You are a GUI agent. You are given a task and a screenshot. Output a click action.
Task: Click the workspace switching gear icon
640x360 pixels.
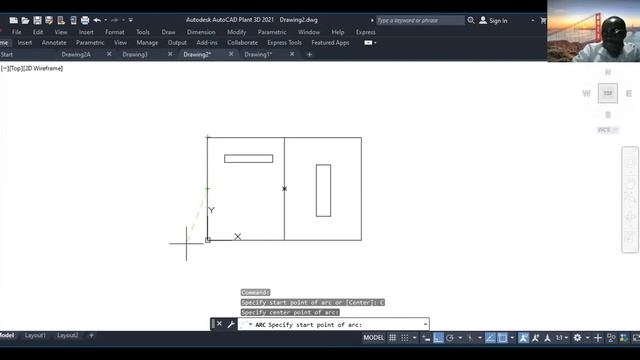[x=577, y=338]
